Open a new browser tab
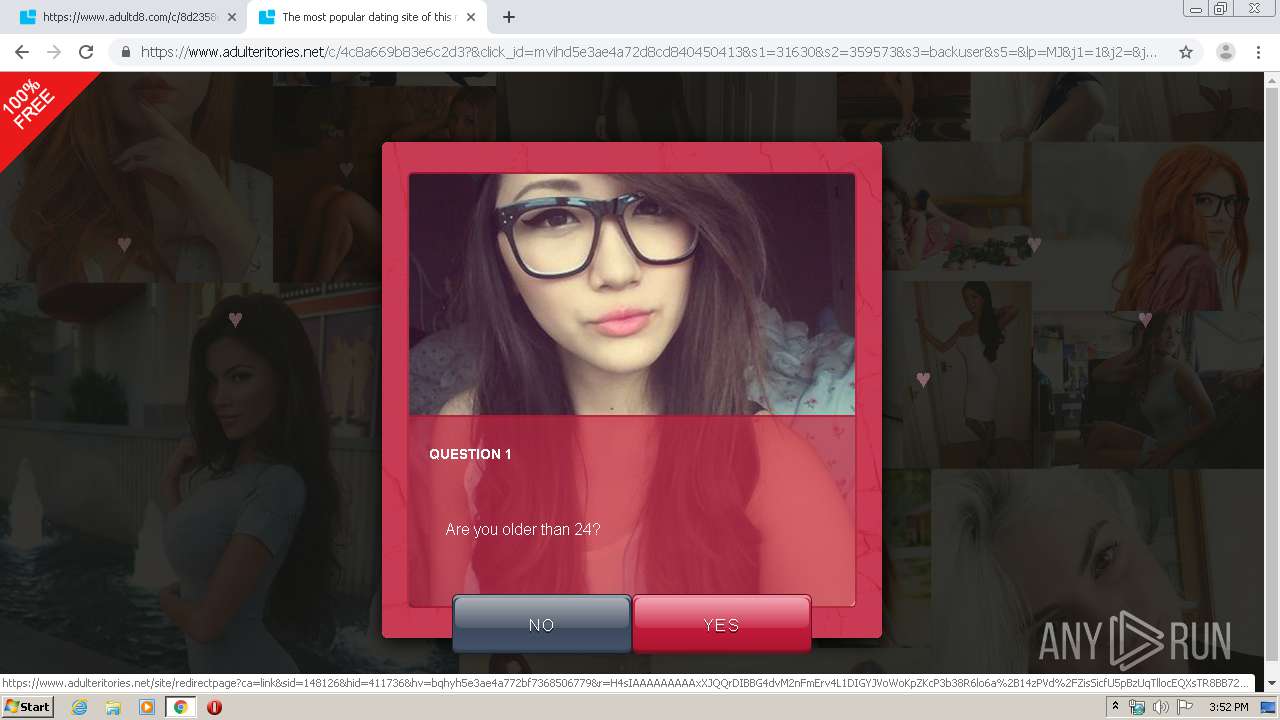1280x720 pixels. (x=508, y=17)
